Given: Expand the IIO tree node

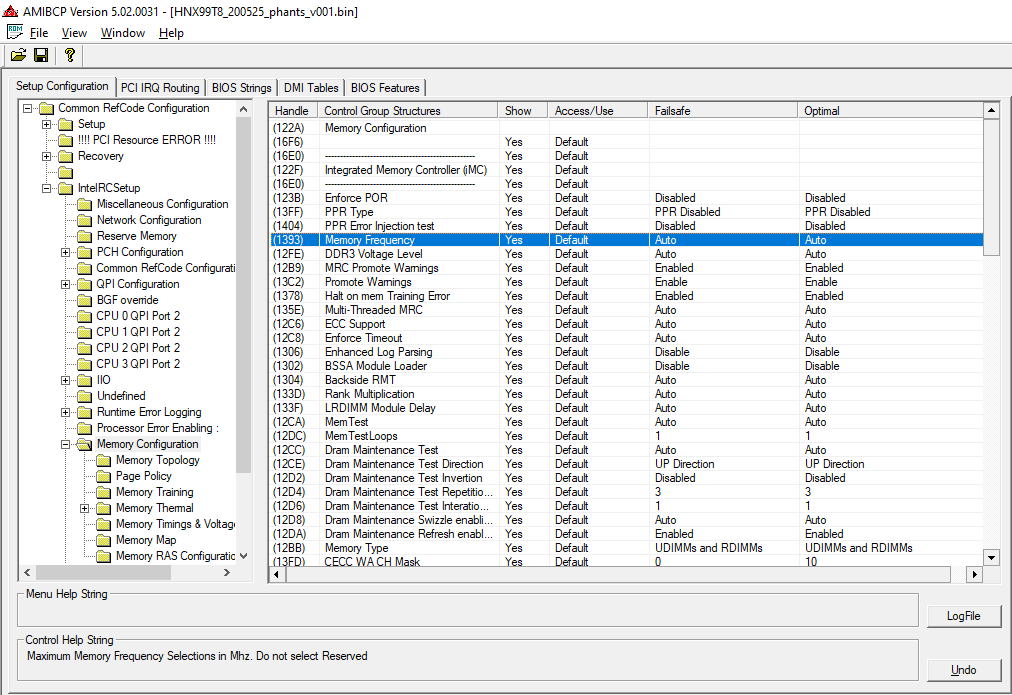Looking at the screenshot, I should point(65,380).
